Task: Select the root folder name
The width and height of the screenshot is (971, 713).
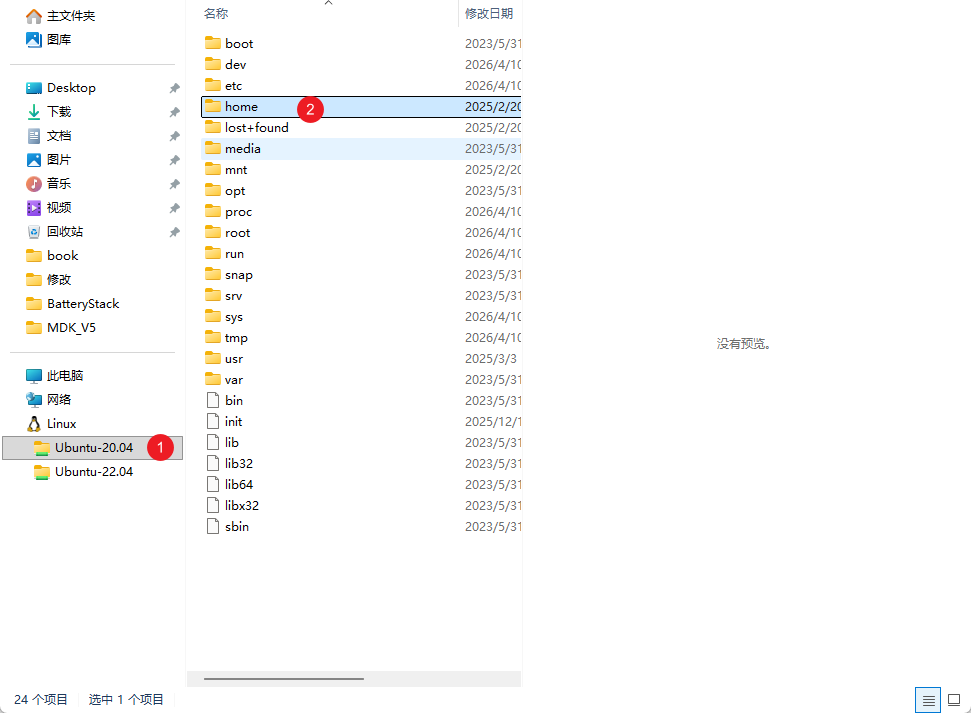Action: (238, 233)
